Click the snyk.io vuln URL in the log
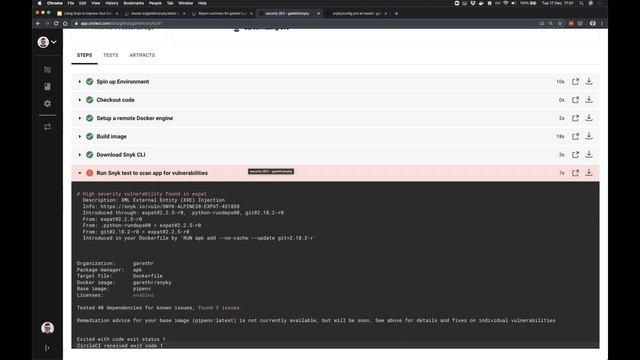 tap(170, 207)
